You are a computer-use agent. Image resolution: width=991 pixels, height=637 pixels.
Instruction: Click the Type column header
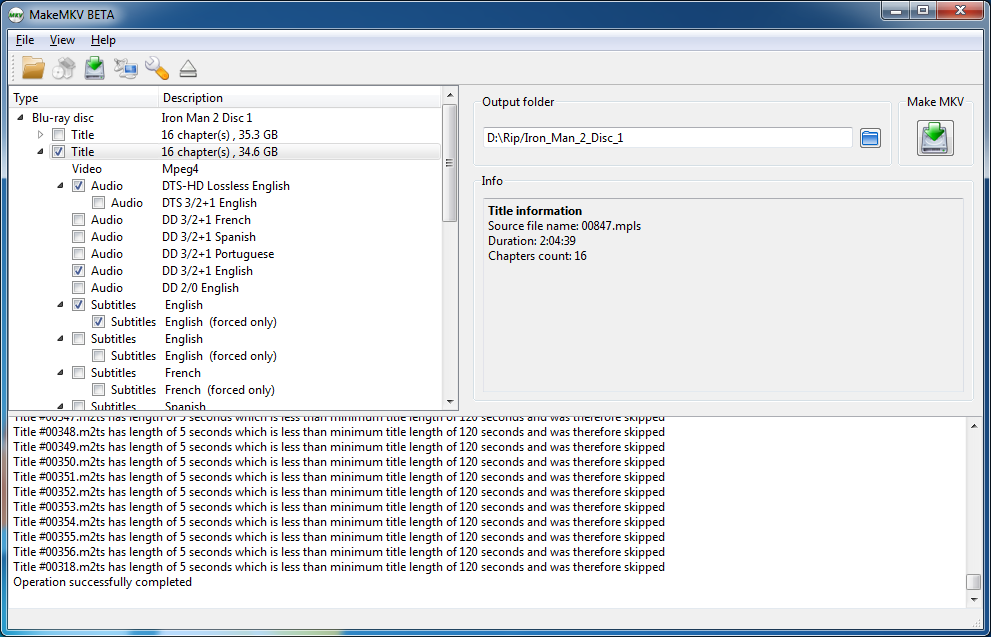tap(84, 98)
